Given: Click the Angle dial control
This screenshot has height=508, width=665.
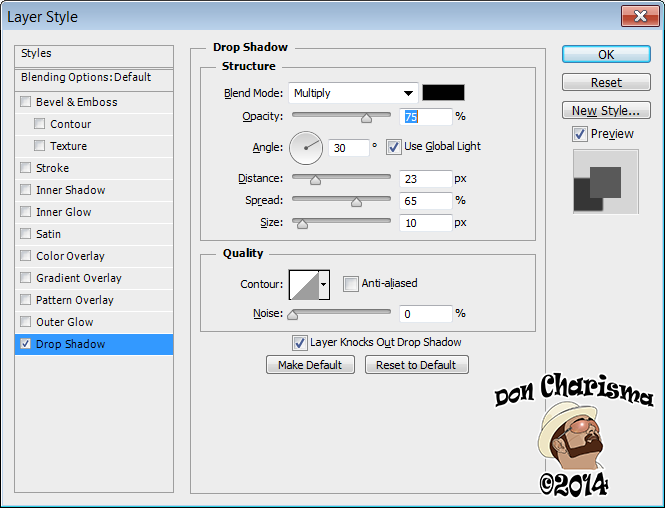Looking at the screenshot, I should [x=306, y=148].
